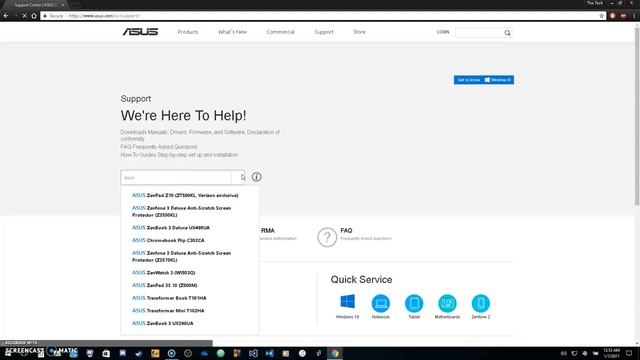Select Transformer Book T101HA suggestion
640x360 pixels.
(x=169, y=298)
